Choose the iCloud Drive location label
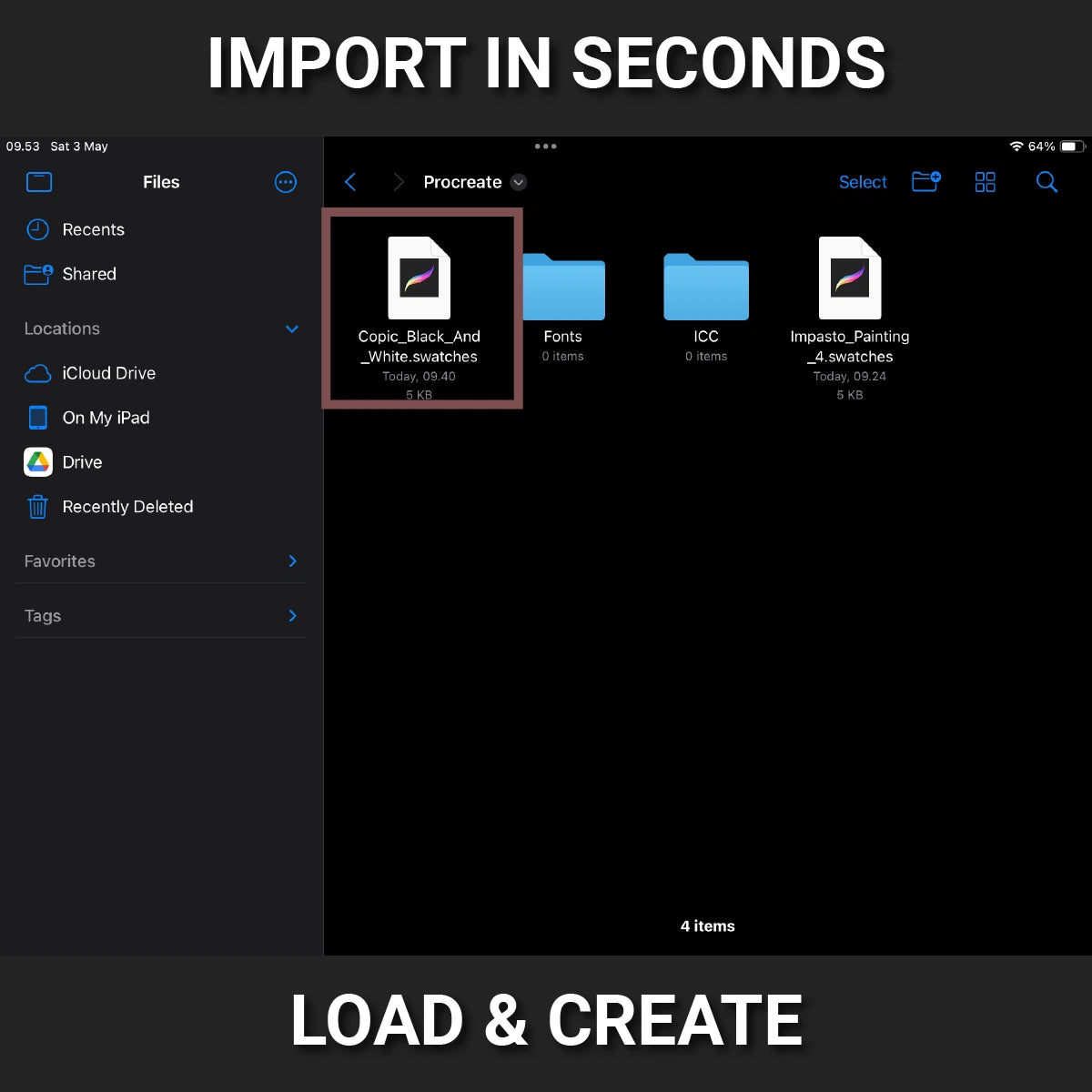 (109, 373)
